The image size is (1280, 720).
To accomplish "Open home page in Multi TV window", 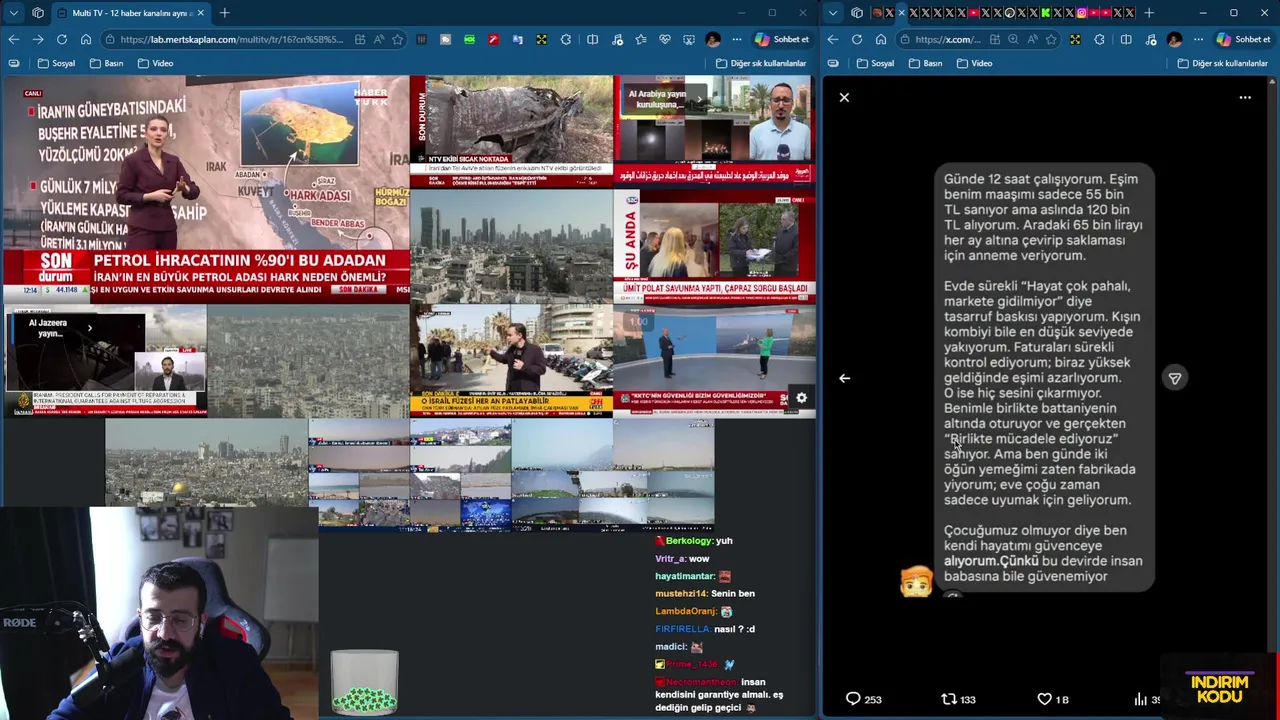I will click(x=86, y=39).
